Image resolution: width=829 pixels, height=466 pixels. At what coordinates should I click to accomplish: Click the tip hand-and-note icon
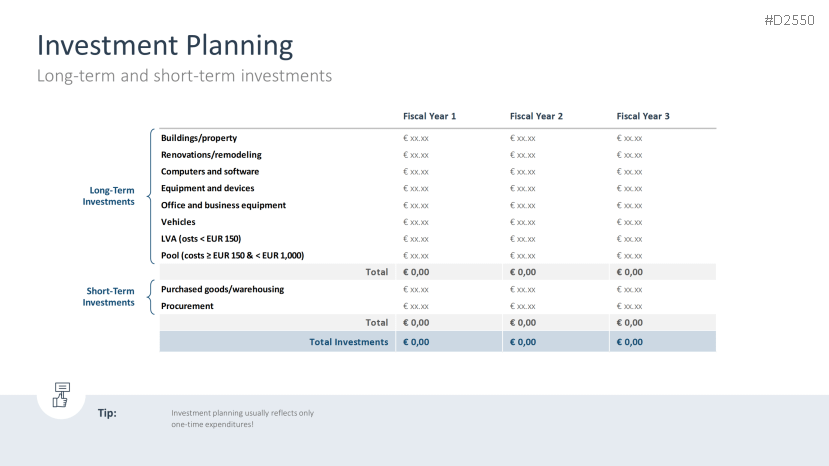click(x=61, y=394)
